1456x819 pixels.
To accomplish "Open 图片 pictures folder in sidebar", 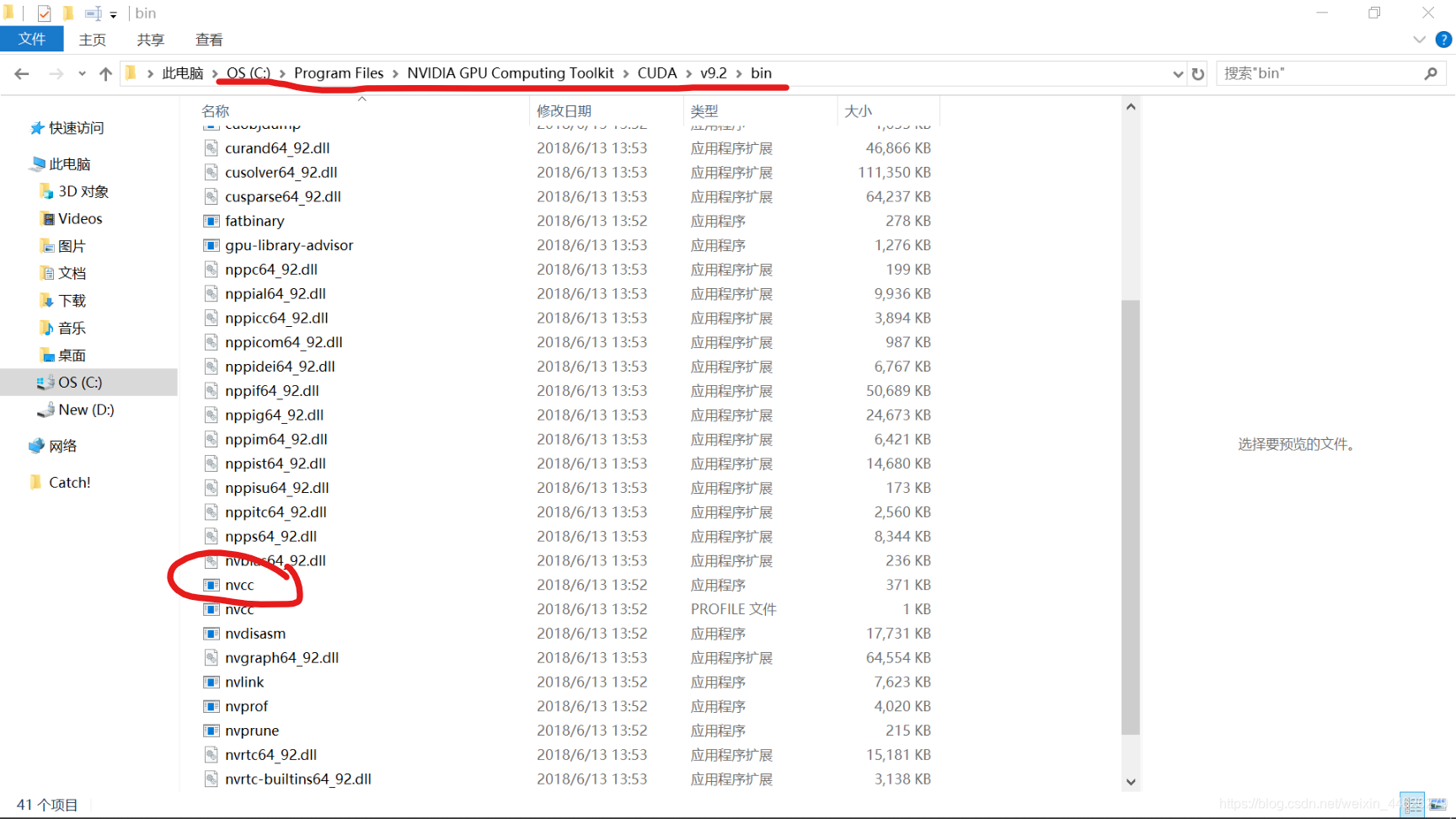I will 62,246.
